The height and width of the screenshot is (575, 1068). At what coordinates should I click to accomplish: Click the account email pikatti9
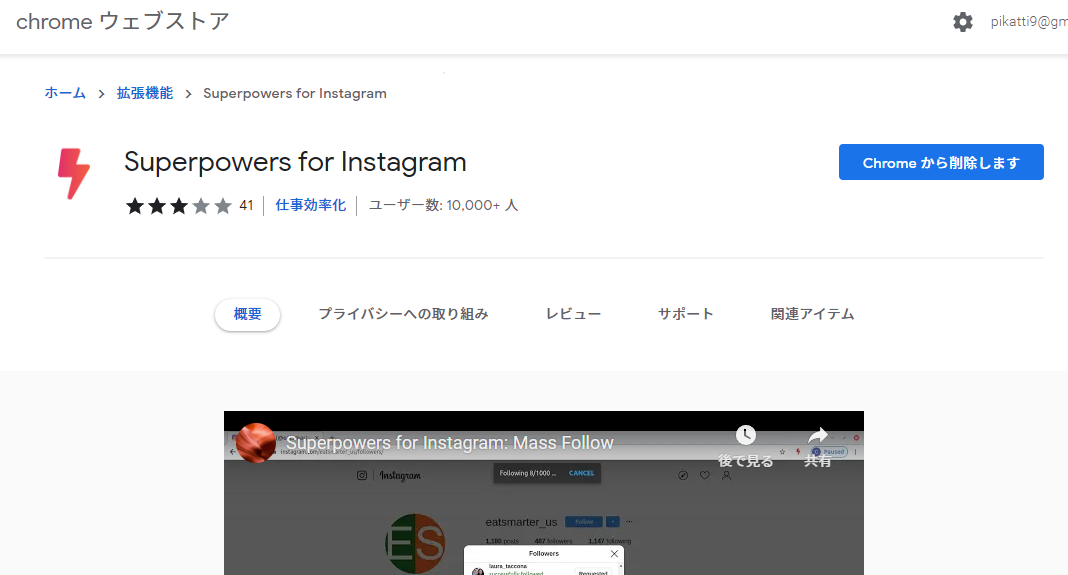pyautogui.click(x=1028, y=22)
